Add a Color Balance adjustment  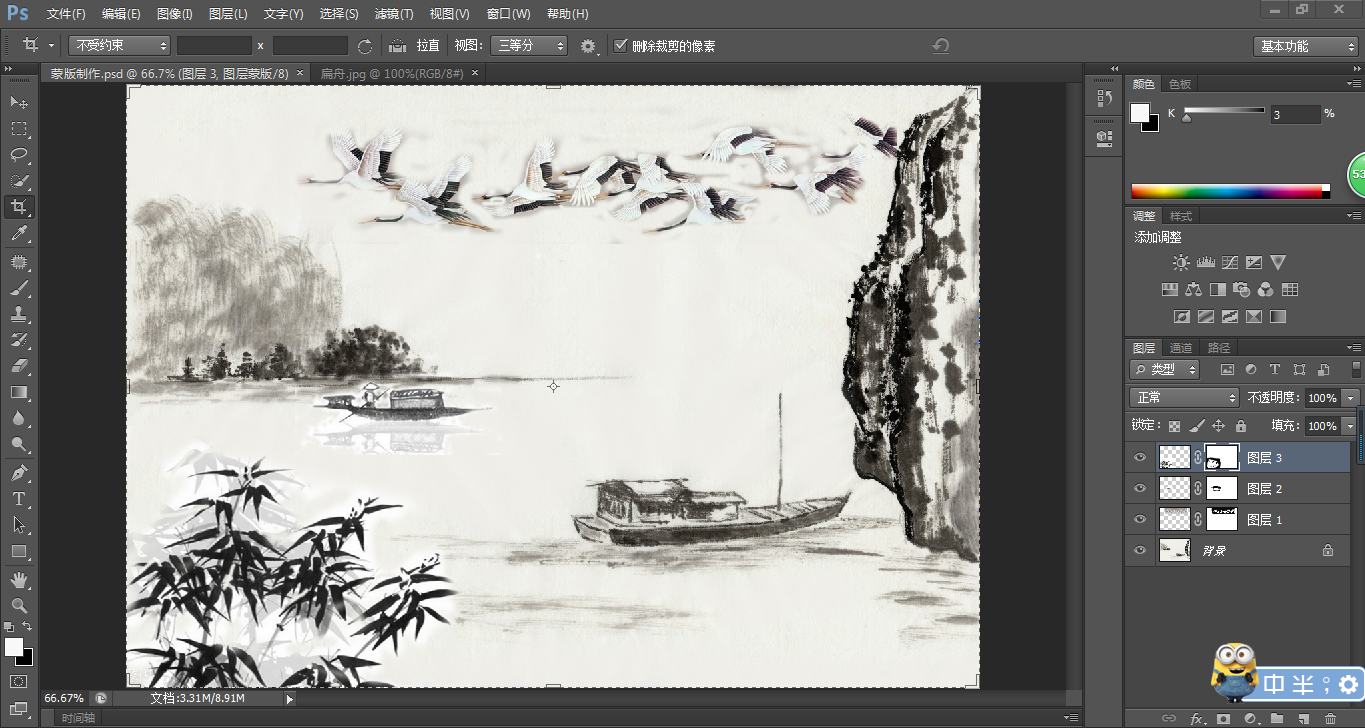click(x=1193, y=290)
